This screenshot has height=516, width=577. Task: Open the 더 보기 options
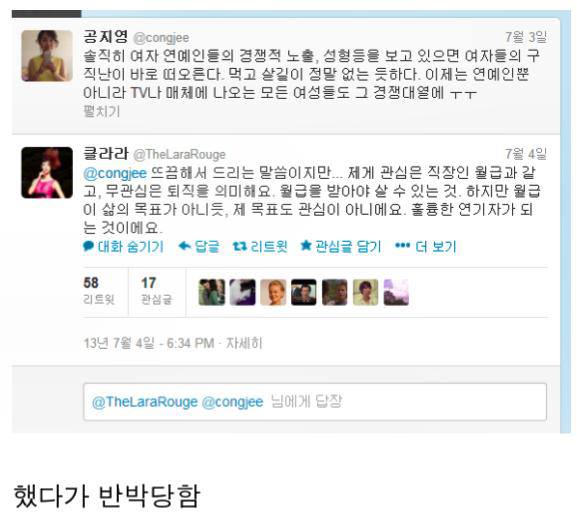coord(436,247)
